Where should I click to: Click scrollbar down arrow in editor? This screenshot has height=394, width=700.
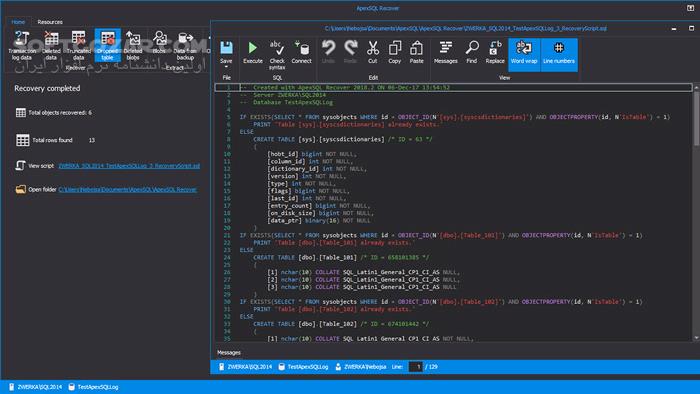point(696,338)
